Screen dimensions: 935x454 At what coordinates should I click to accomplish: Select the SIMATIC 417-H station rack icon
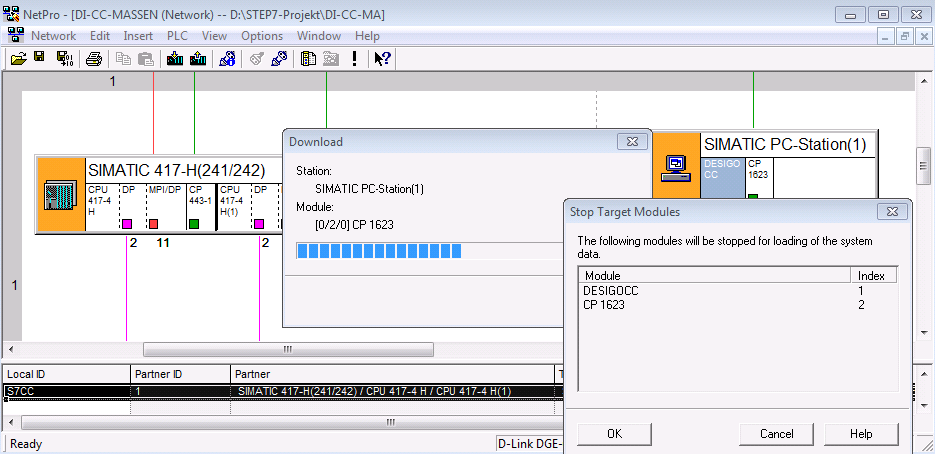pos(60,195)
